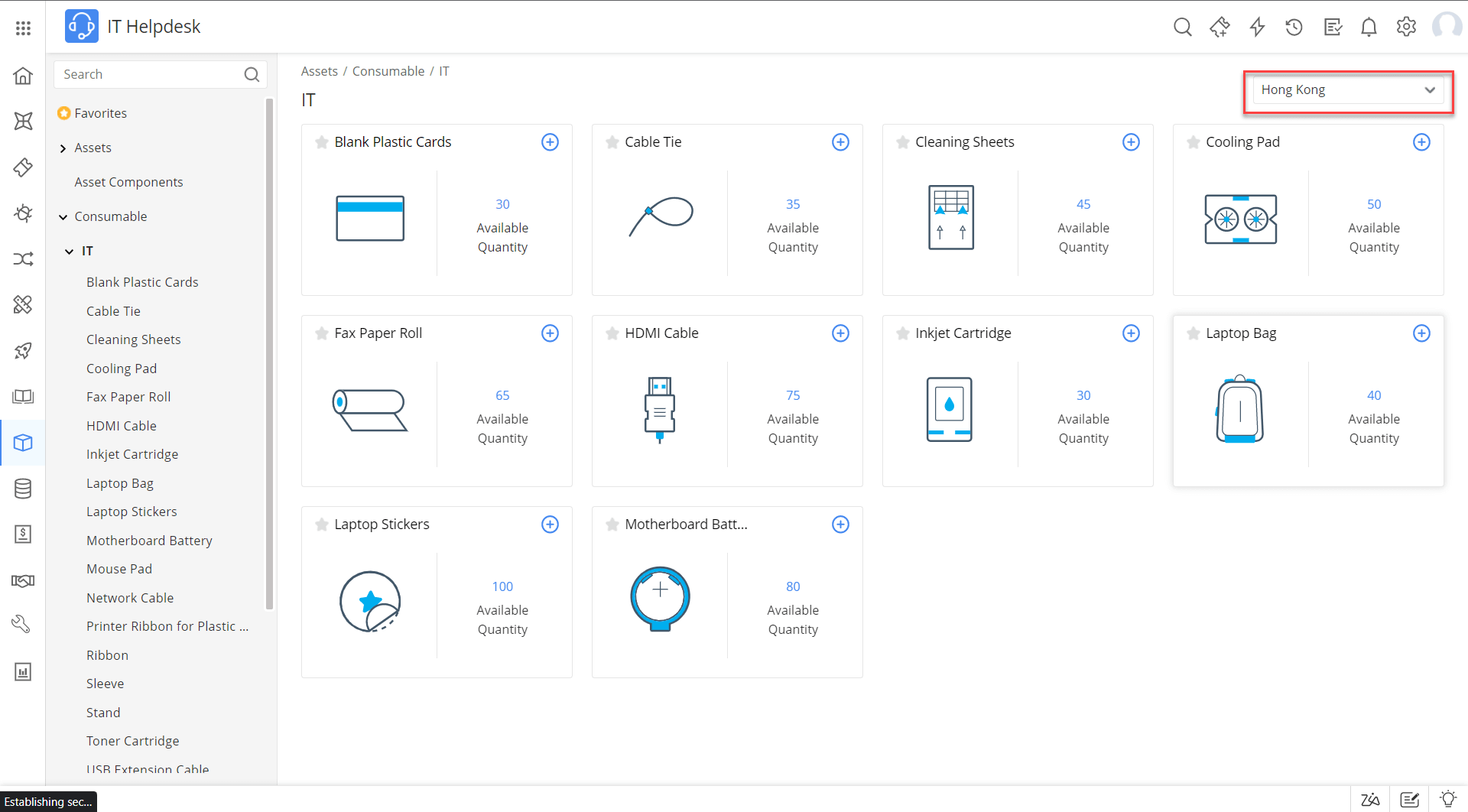Add stock using the plus on HDMI Cable
The width and height of the screenshot is (1468, 812).
pos(840,333)
